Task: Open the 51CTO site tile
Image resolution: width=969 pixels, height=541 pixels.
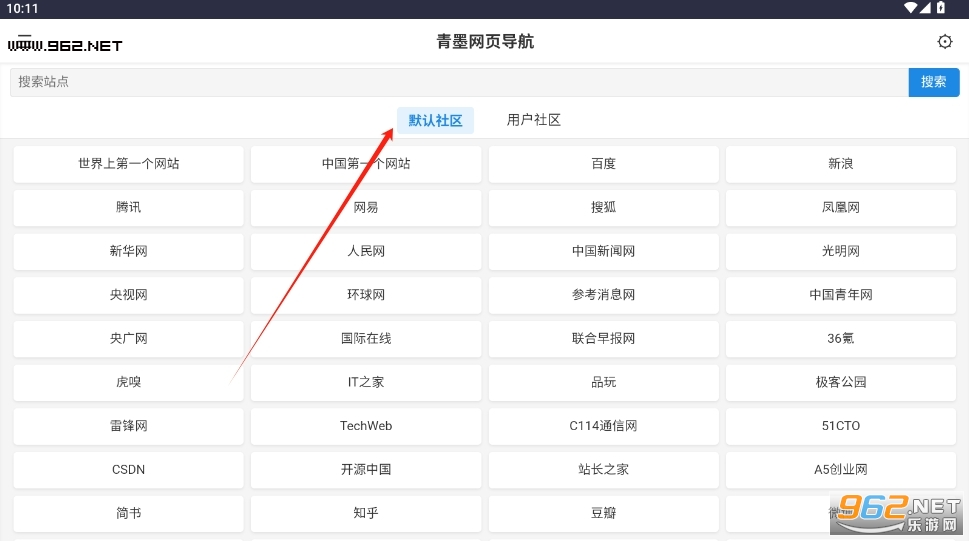Action: (840, 426)
